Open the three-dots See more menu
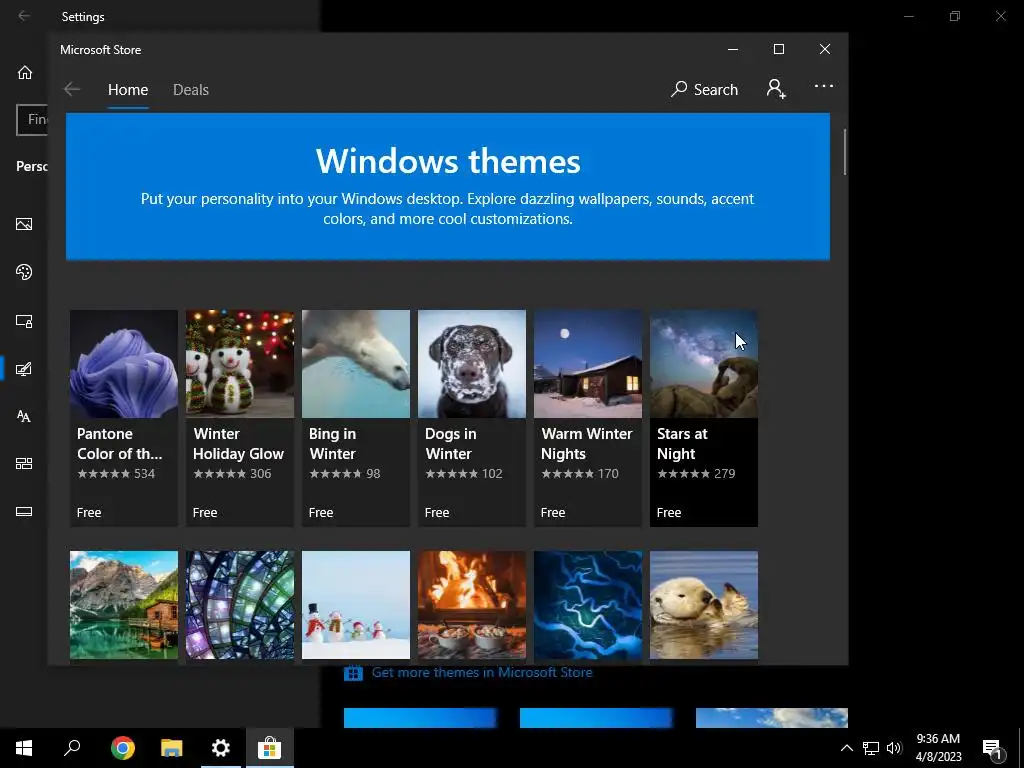 (x=824, y=86)
